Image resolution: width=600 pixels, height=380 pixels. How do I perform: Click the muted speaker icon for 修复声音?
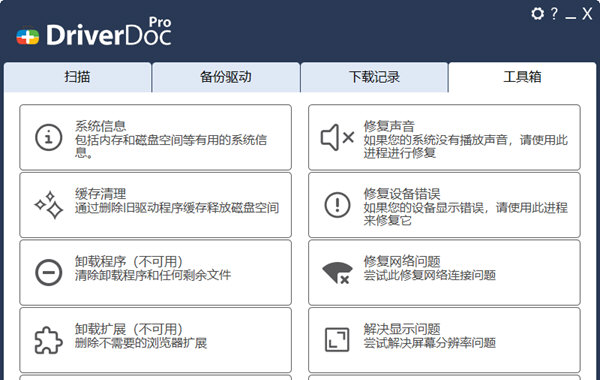coord(337,137)
